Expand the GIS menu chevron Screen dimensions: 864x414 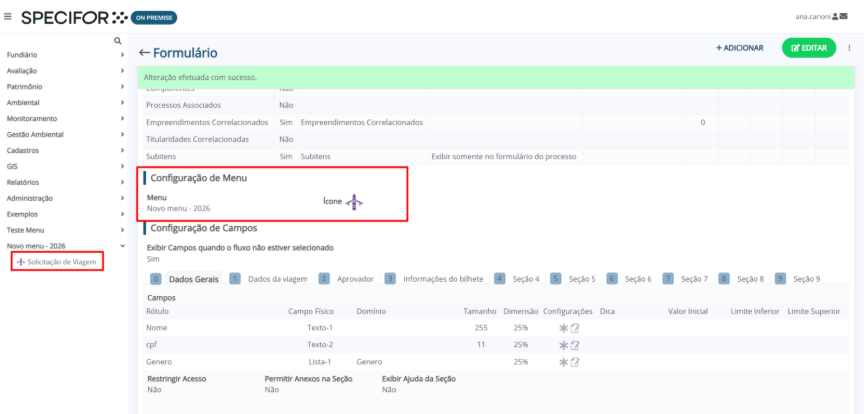122,166
